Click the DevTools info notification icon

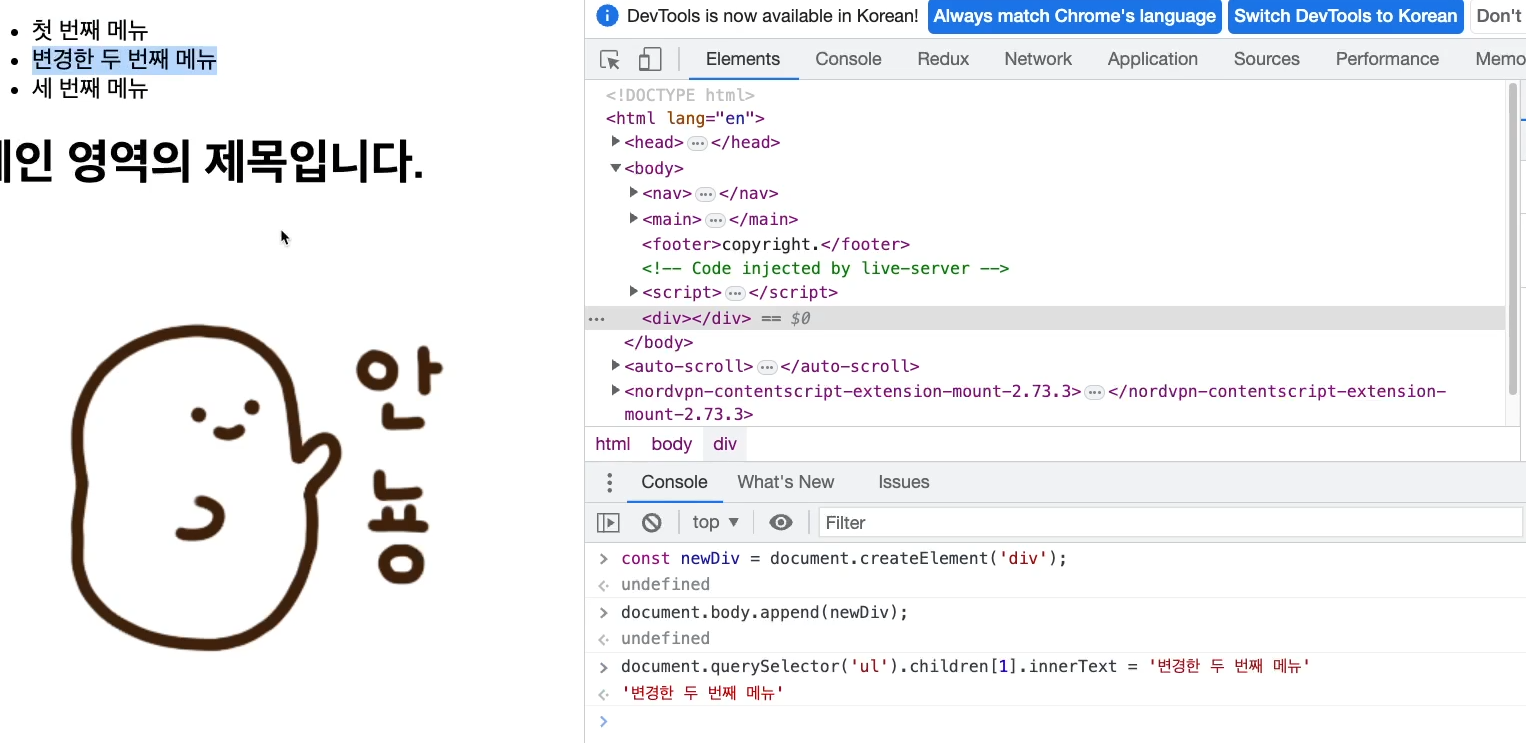(x=606, y=16)
